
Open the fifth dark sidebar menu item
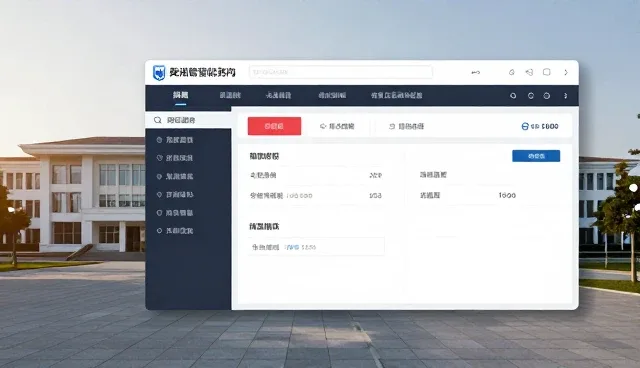tap(175, 213)
